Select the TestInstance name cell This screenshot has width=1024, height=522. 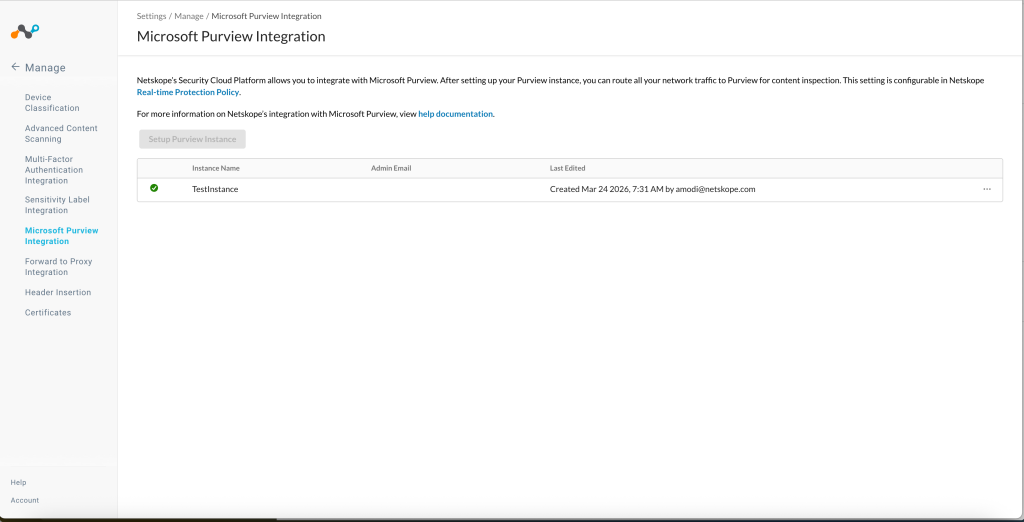tap(215, 189)
